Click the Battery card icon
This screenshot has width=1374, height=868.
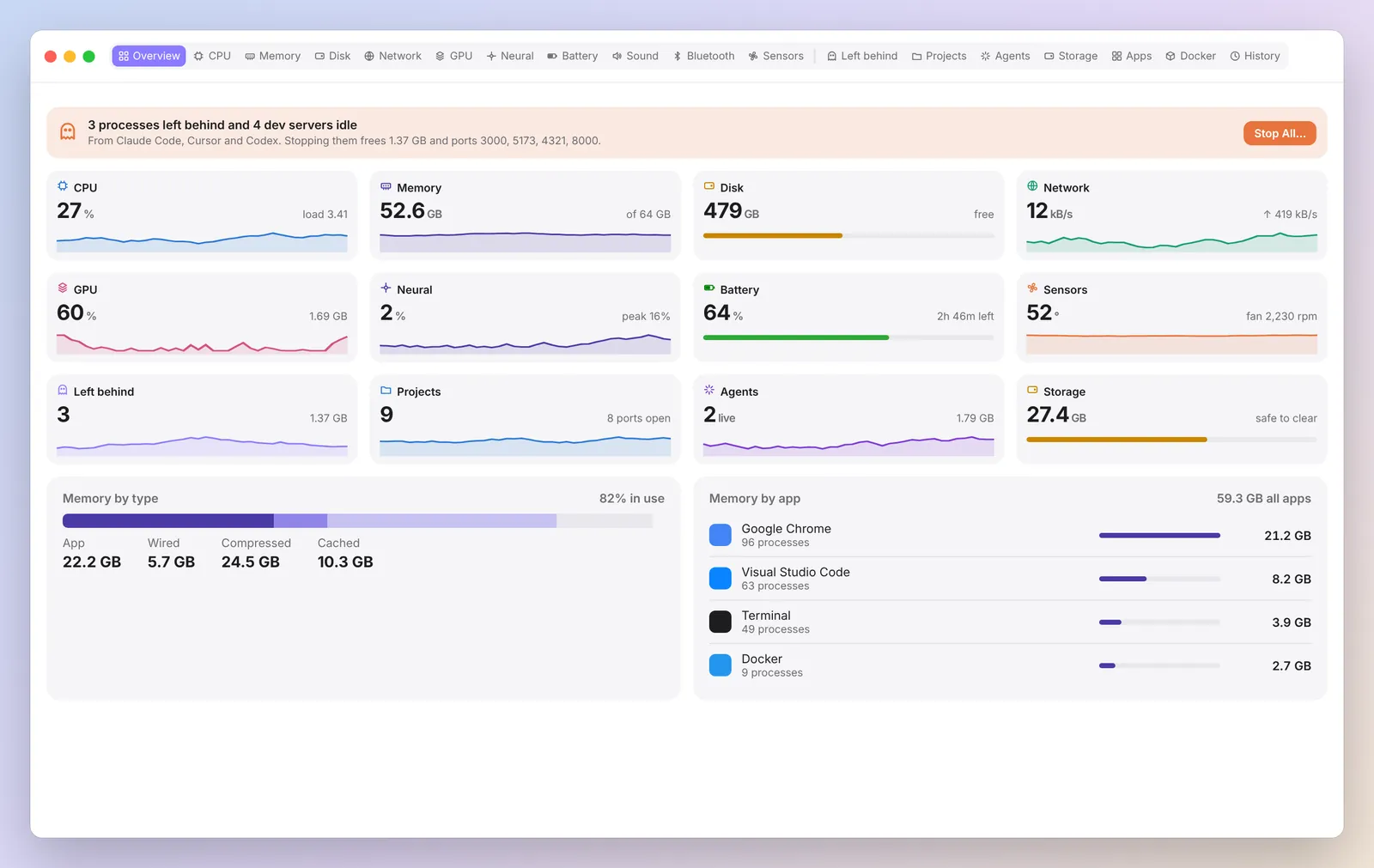click(709, 288)
